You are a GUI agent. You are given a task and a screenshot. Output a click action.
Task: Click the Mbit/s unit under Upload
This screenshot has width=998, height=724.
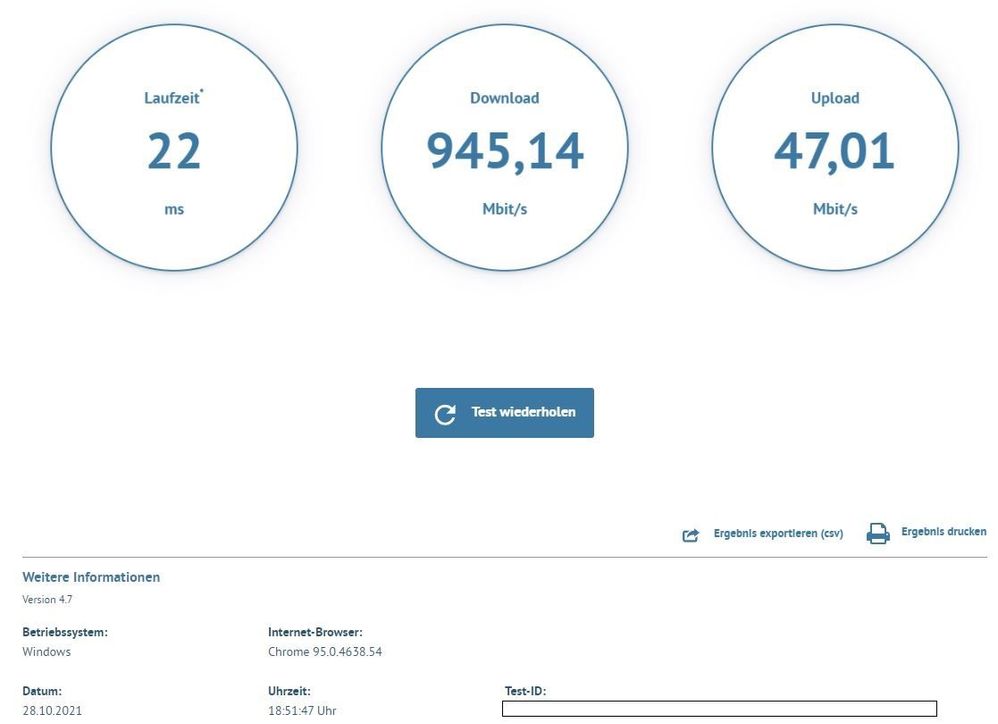(835, 209)
